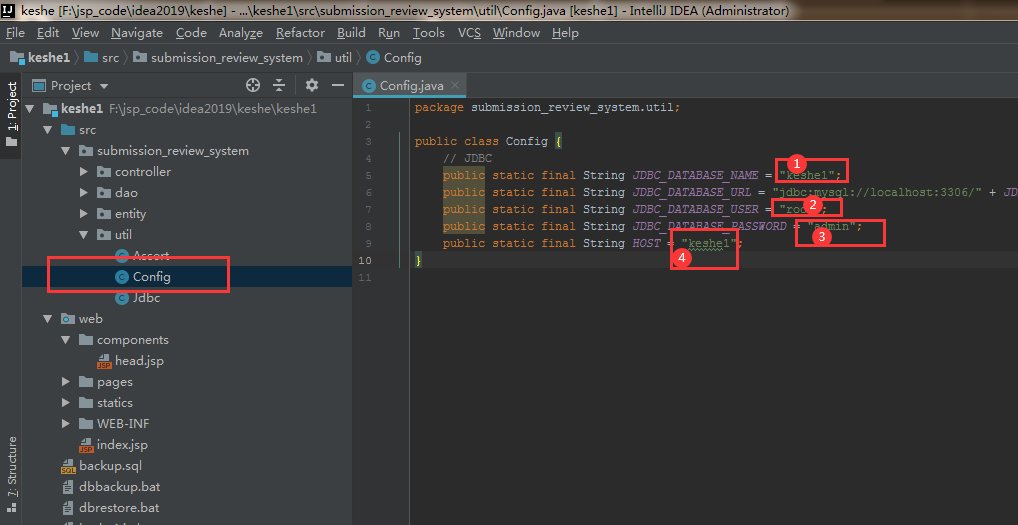The height and width of the screenshot is (525, 1018).
Task: Open the View menu
Action: (85, 32)
